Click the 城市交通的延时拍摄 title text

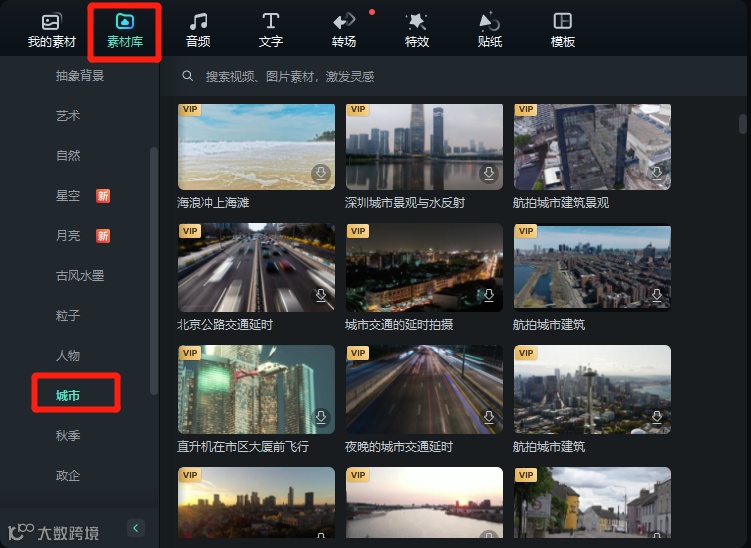click(x=399, y=325)
